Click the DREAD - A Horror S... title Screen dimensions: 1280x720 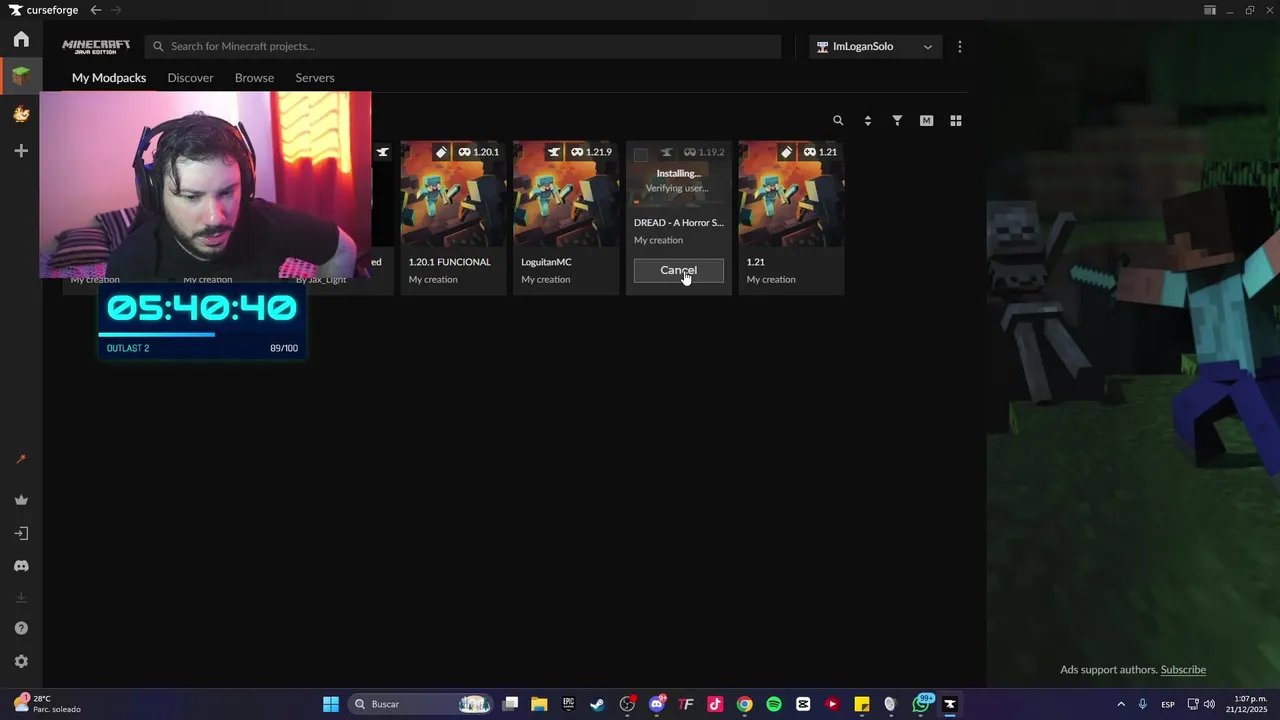click(679, 223)
